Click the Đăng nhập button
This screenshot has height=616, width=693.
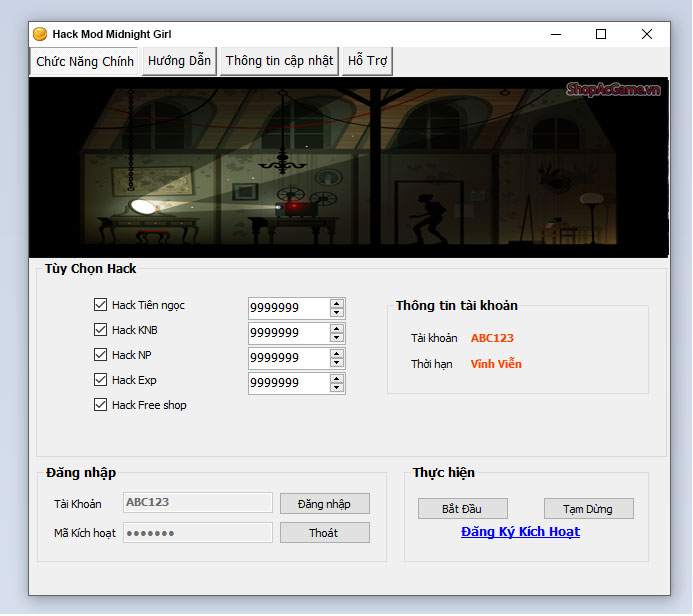coord(325,504)
